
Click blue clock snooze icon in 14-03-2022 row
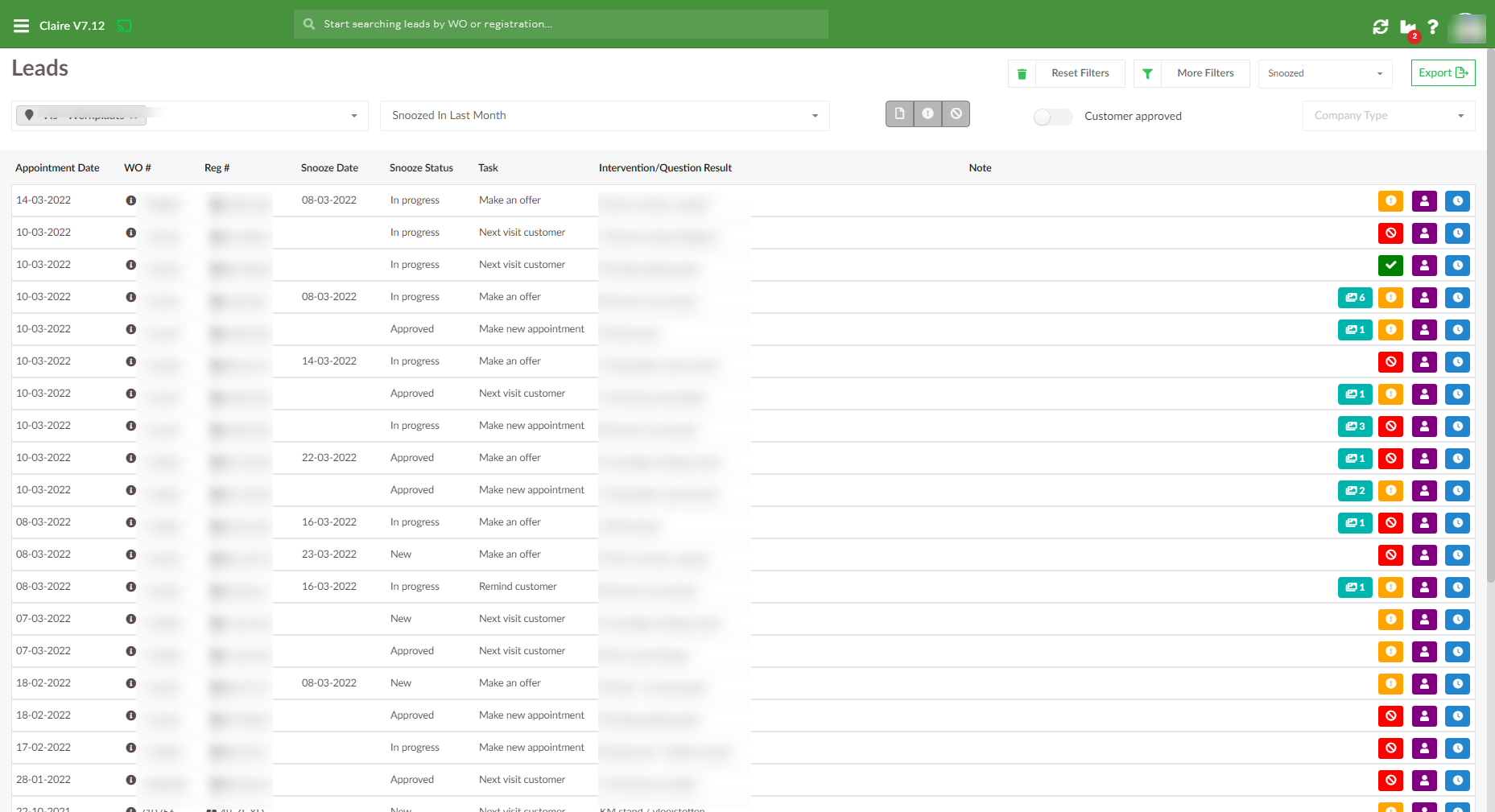pos(1457,201)
